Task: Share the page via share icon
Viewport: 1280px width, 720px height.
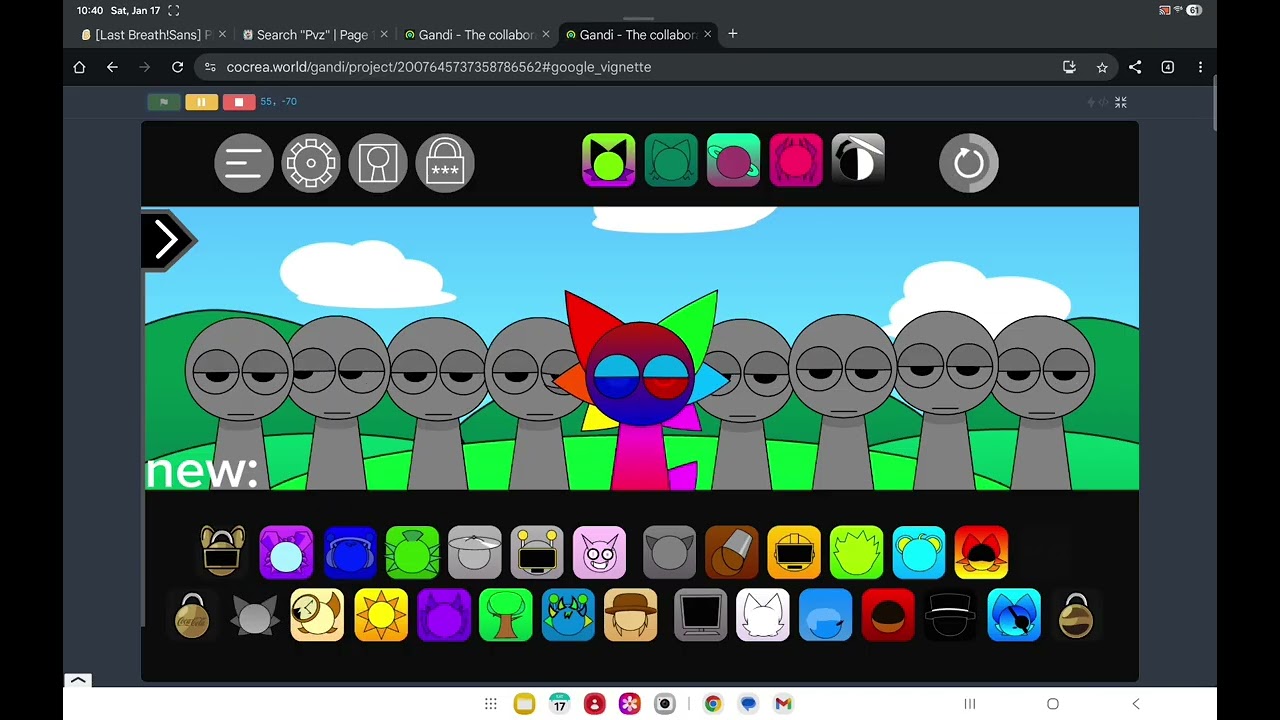Action: click(1135, 67)
